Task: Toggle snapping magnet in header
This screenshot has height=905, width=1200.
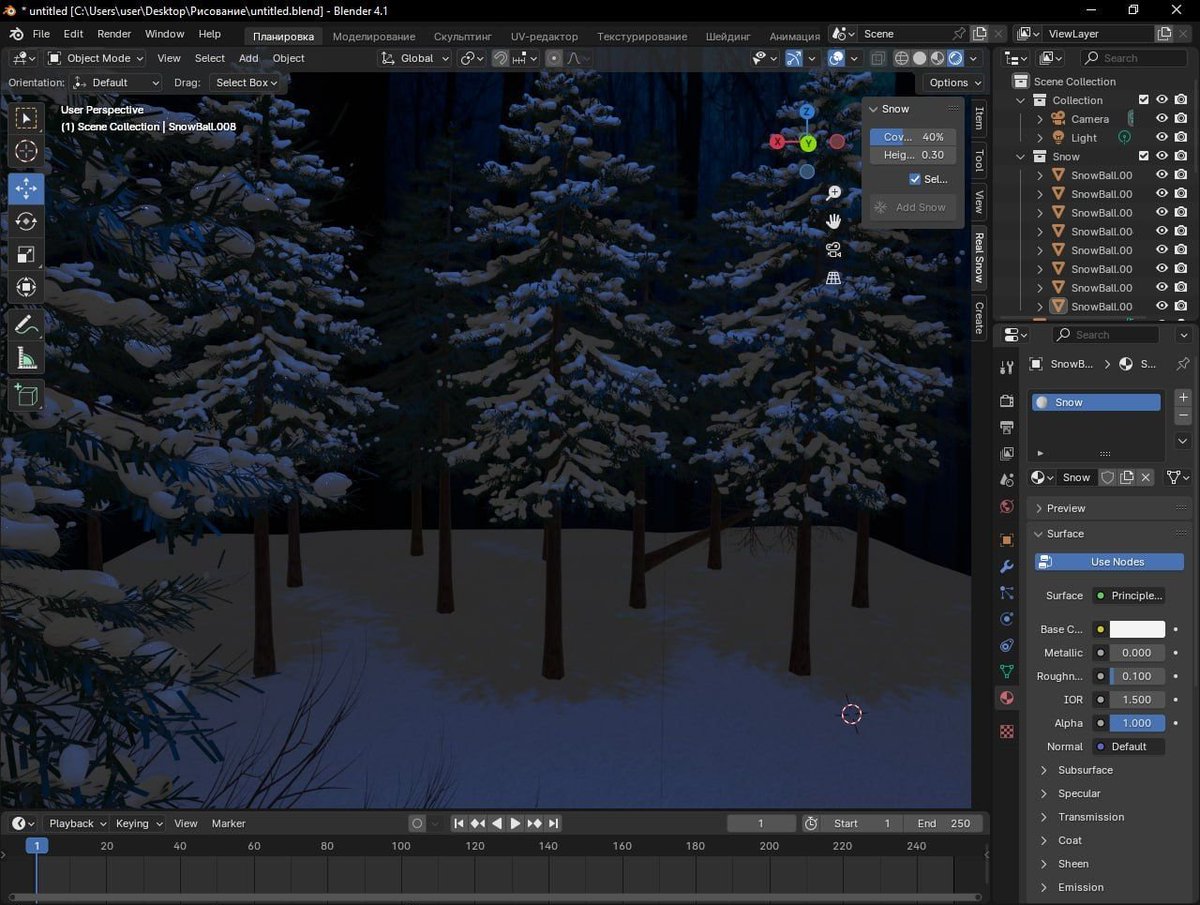Action: 501,58
